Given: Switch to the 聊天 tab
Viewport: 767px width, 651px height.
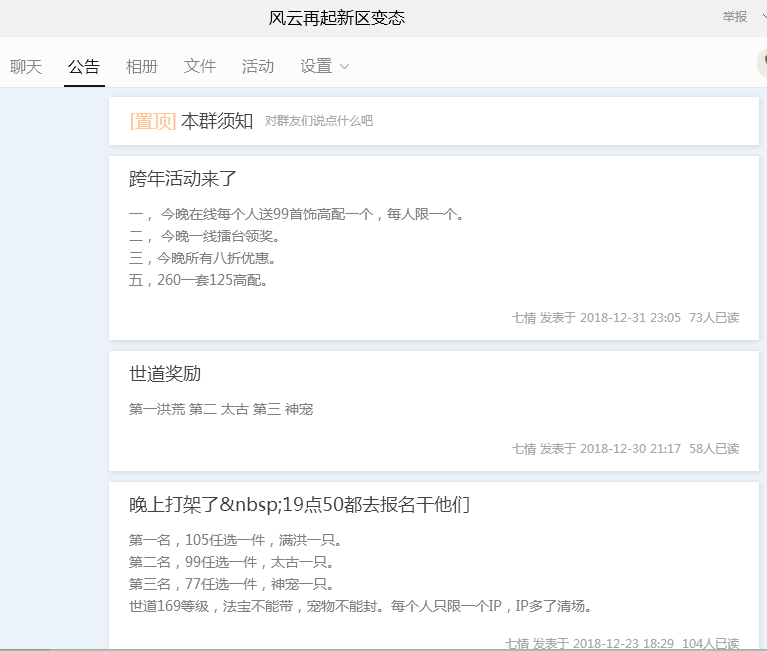Looking at the screenshot, I should click(26, 67).
